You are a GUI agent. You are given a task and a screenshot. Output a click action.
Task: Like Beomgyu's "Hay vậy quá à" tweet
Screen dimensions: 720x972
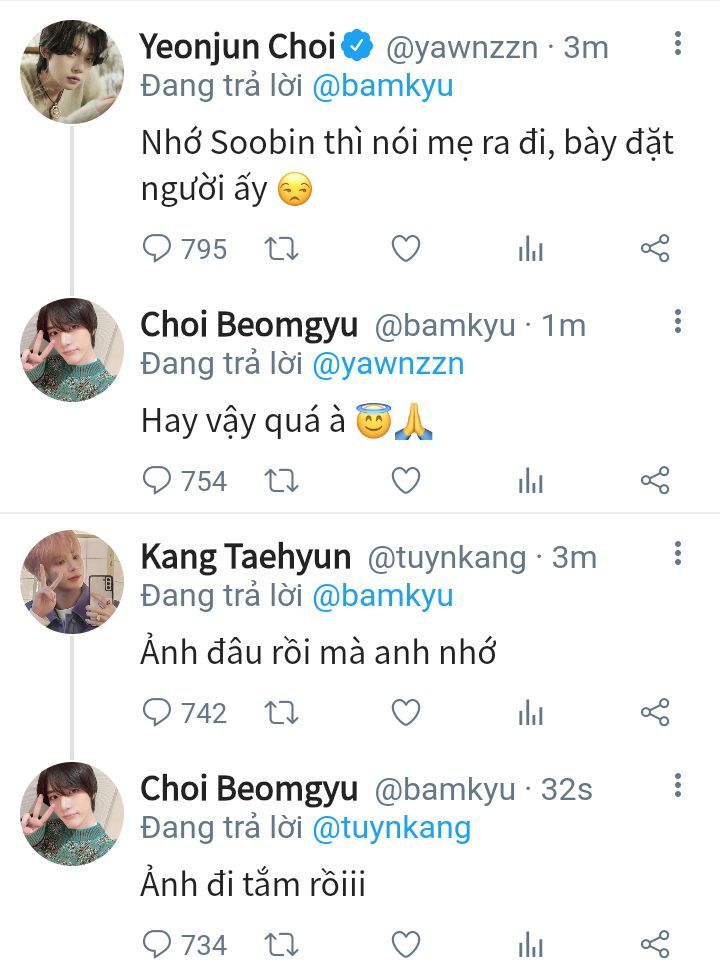[405, 481]
